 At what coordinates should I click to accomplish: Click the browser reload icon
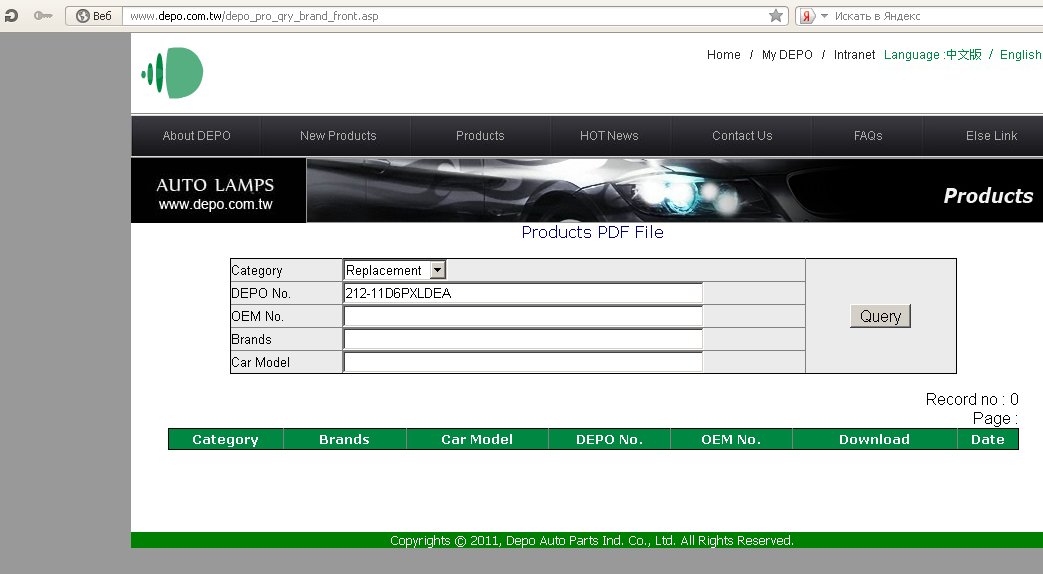pyautogui.click(x=11, y=15)
